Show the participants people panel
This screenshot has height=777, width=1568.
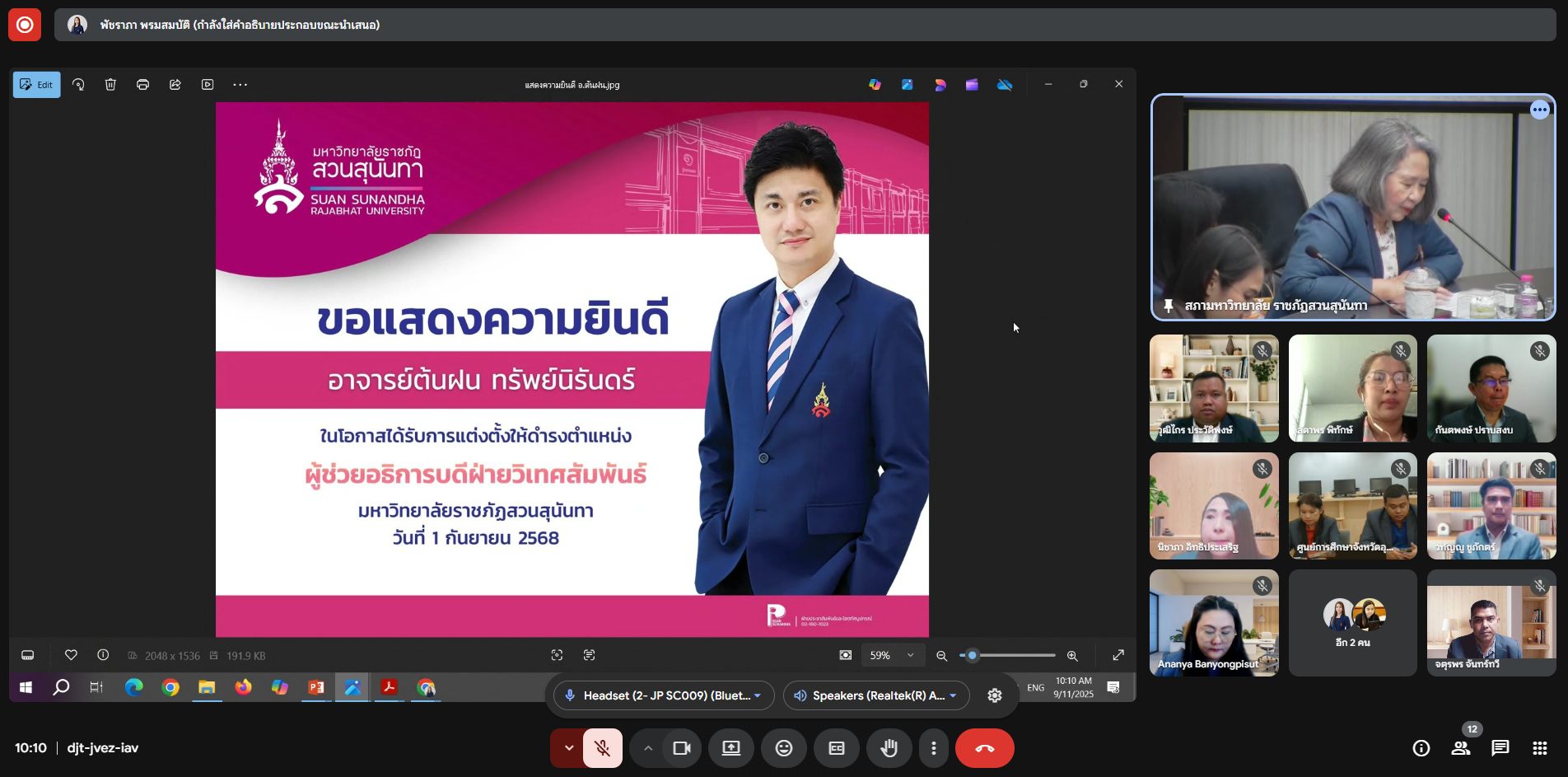[x=1461, y=748]
